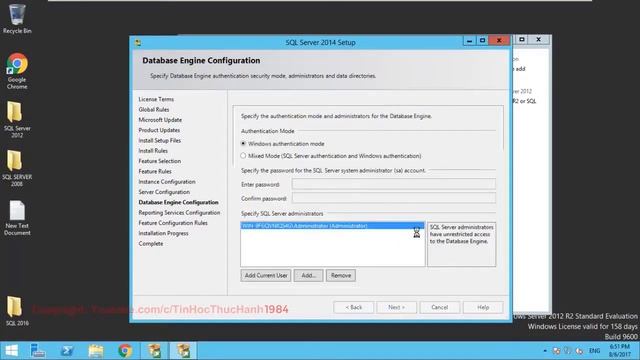Open Chrome from the taskbar

click(x=125, y=351)
